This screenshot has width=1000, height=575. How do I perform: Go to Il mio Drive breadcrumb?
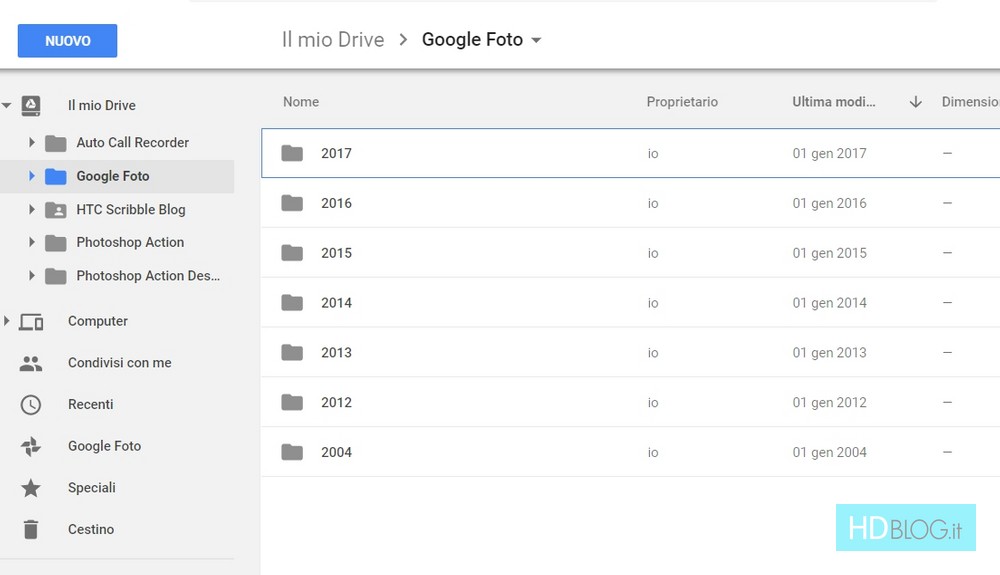[333, 40]
